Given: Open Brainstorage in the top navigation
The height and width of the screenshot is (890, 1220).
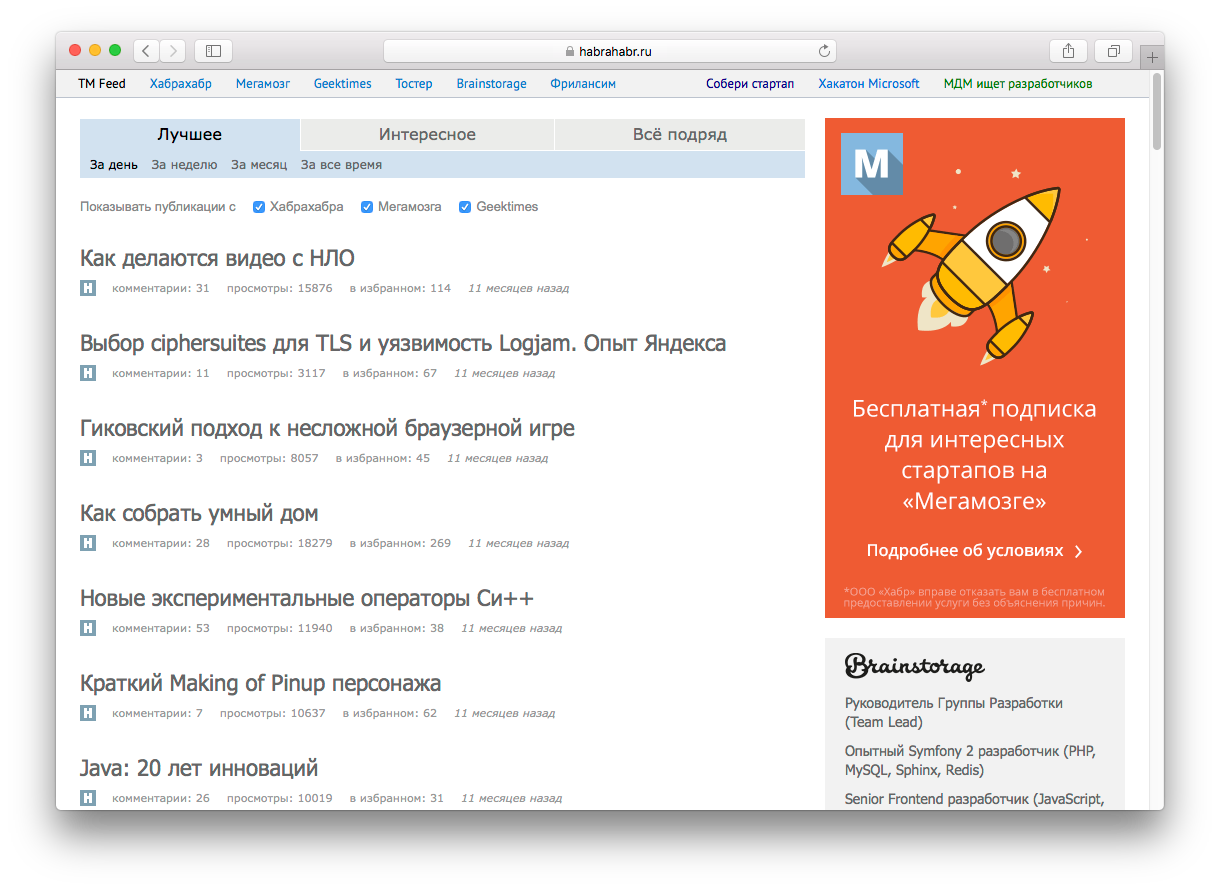Looking at the screenshot, I should pyautogui.click(x=491, y=84).
